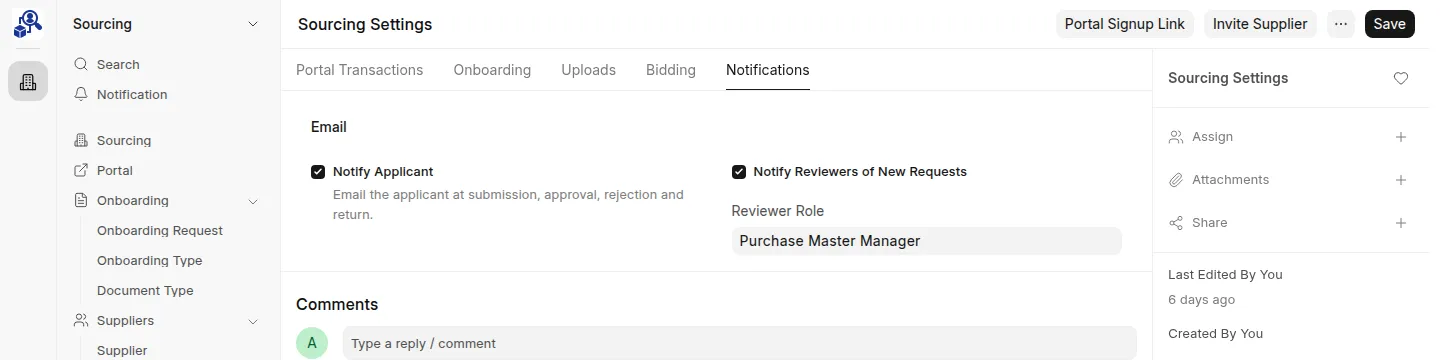Click the comment reply input field

(x=739, y=343)
